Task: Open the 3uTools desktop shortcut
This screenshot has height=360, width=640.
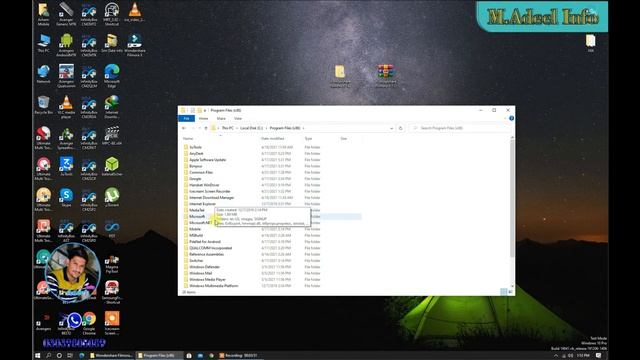Action: click(x=66, y=167)
